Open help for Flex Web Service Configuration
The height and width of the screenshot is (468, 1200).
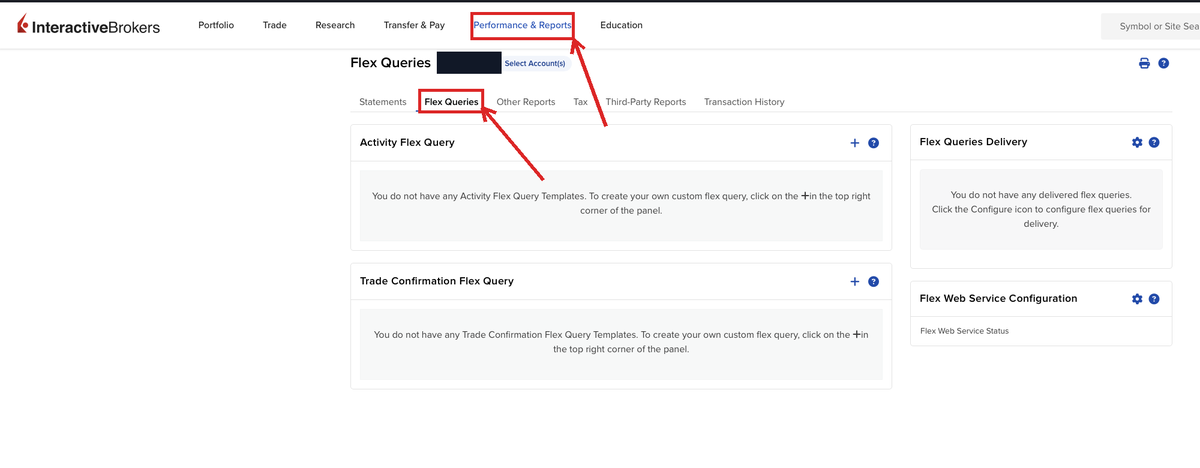[1154, 299]
